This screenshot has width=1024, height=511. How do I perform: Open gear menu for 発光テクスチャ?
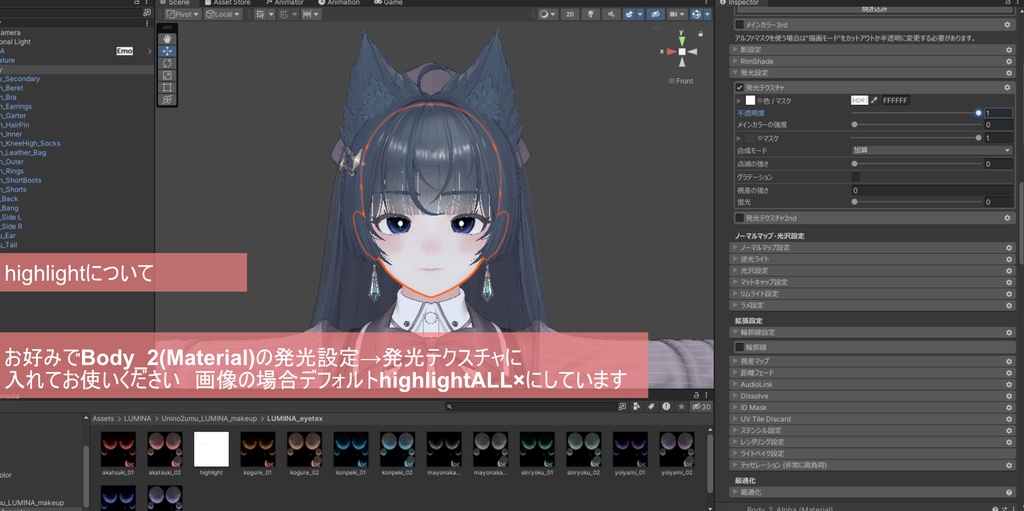point(1008,88)
